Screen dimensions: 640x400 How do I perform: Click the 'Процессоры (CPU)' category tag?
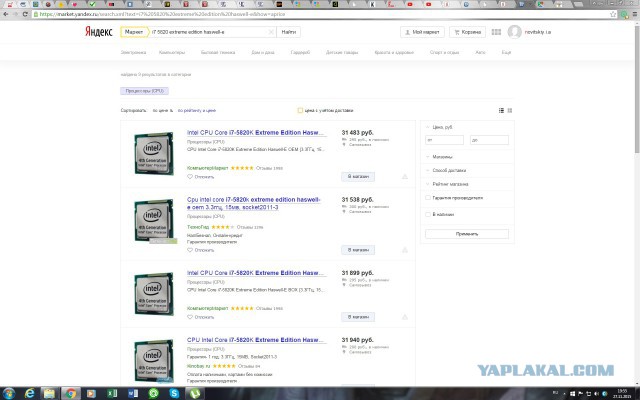tap(144, 91)
